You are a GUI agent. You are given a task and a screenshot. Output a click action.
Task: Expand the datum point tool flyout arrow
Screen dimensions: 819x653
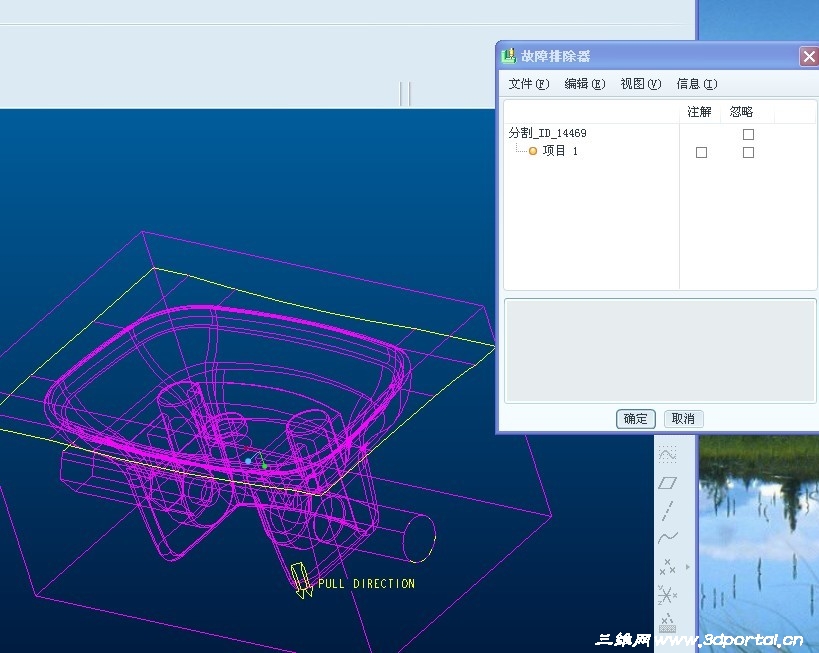click(x=687, y=567)
